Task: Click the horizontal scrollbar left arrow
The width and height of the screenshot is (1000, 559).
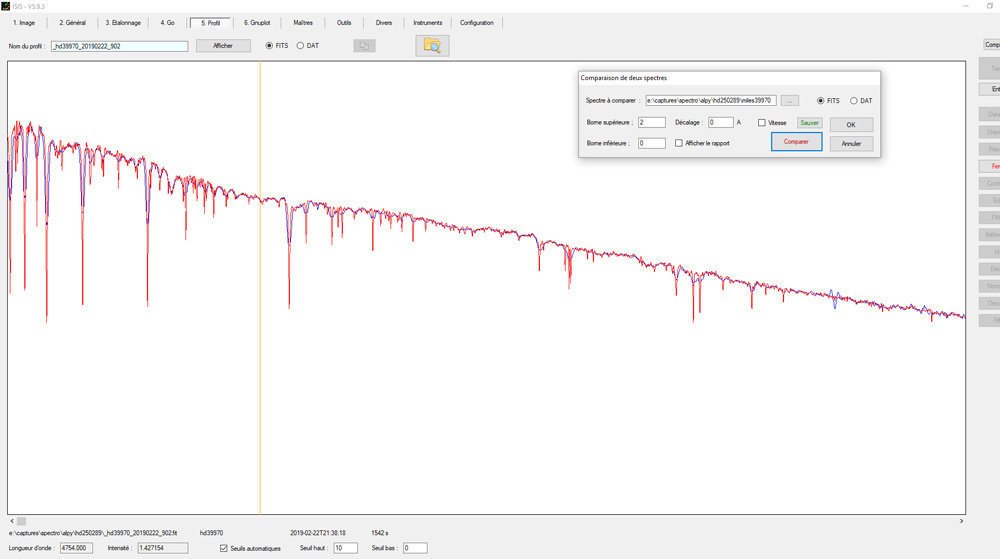Action: (11, 521)
